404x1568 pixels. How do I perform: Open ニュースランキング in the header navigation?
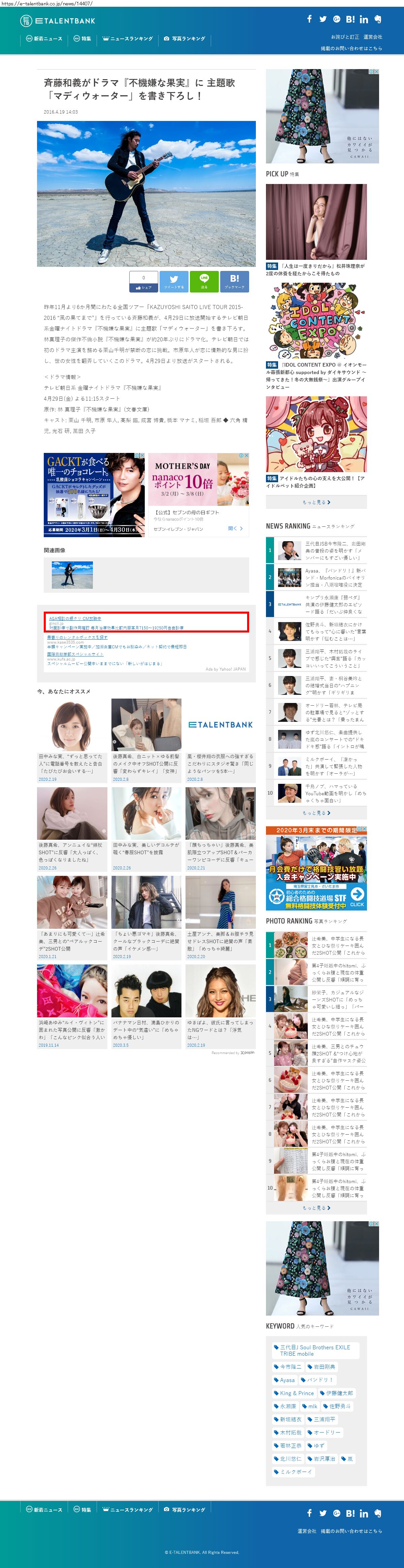(128, 39)
